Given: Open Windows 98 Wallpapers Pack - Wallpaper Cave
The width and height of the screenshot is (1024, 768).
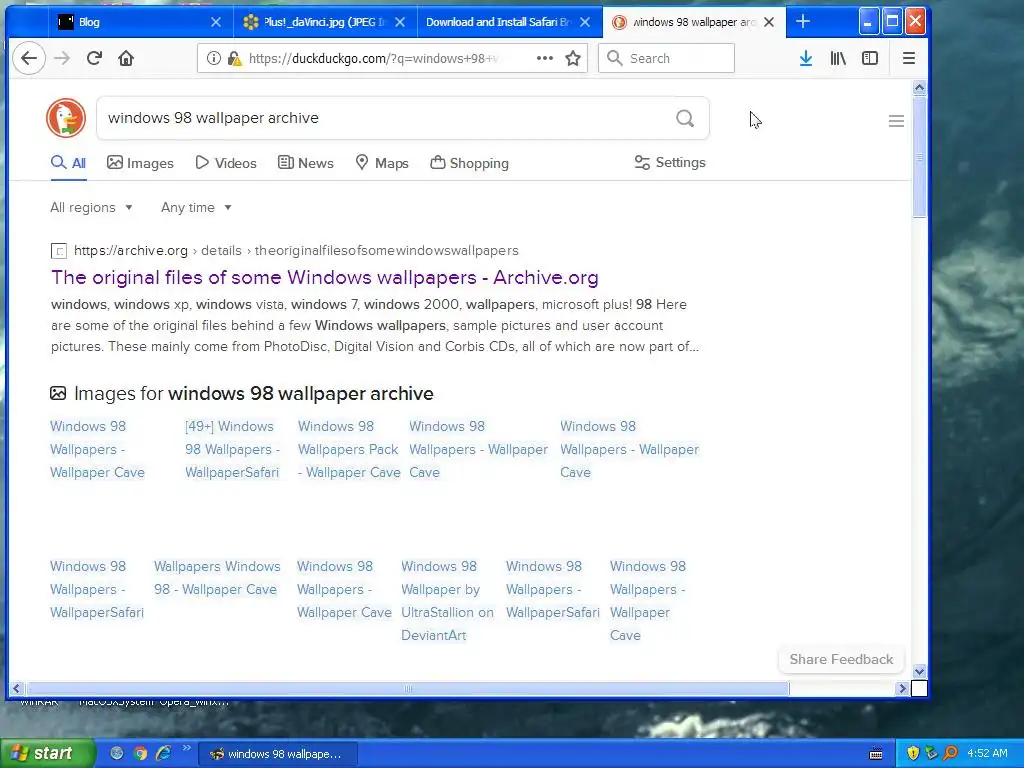Looking at the screenshot, I should coord(349,449).
